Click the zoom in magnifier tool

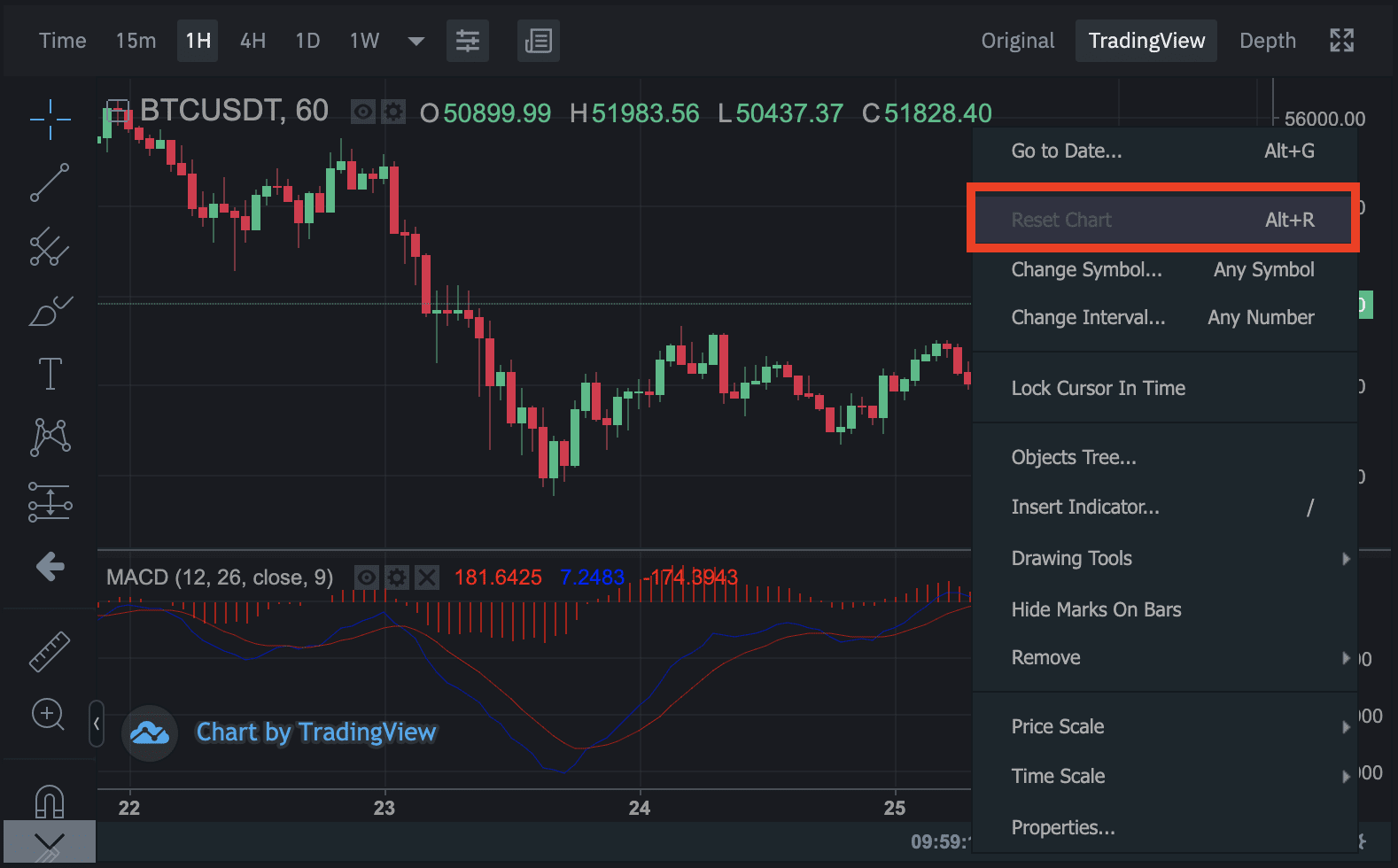[x=48, y=714]
